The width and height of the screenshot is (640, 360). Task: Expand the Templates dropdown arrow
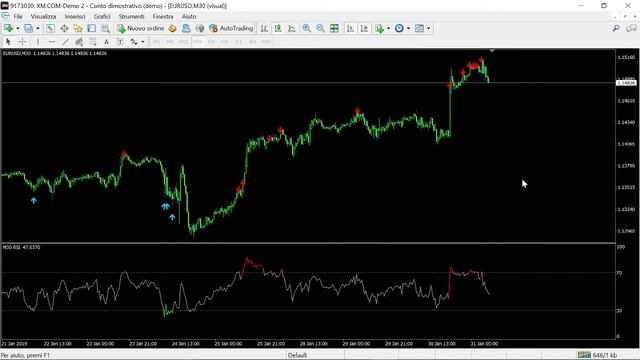click(x=428, y=29)
